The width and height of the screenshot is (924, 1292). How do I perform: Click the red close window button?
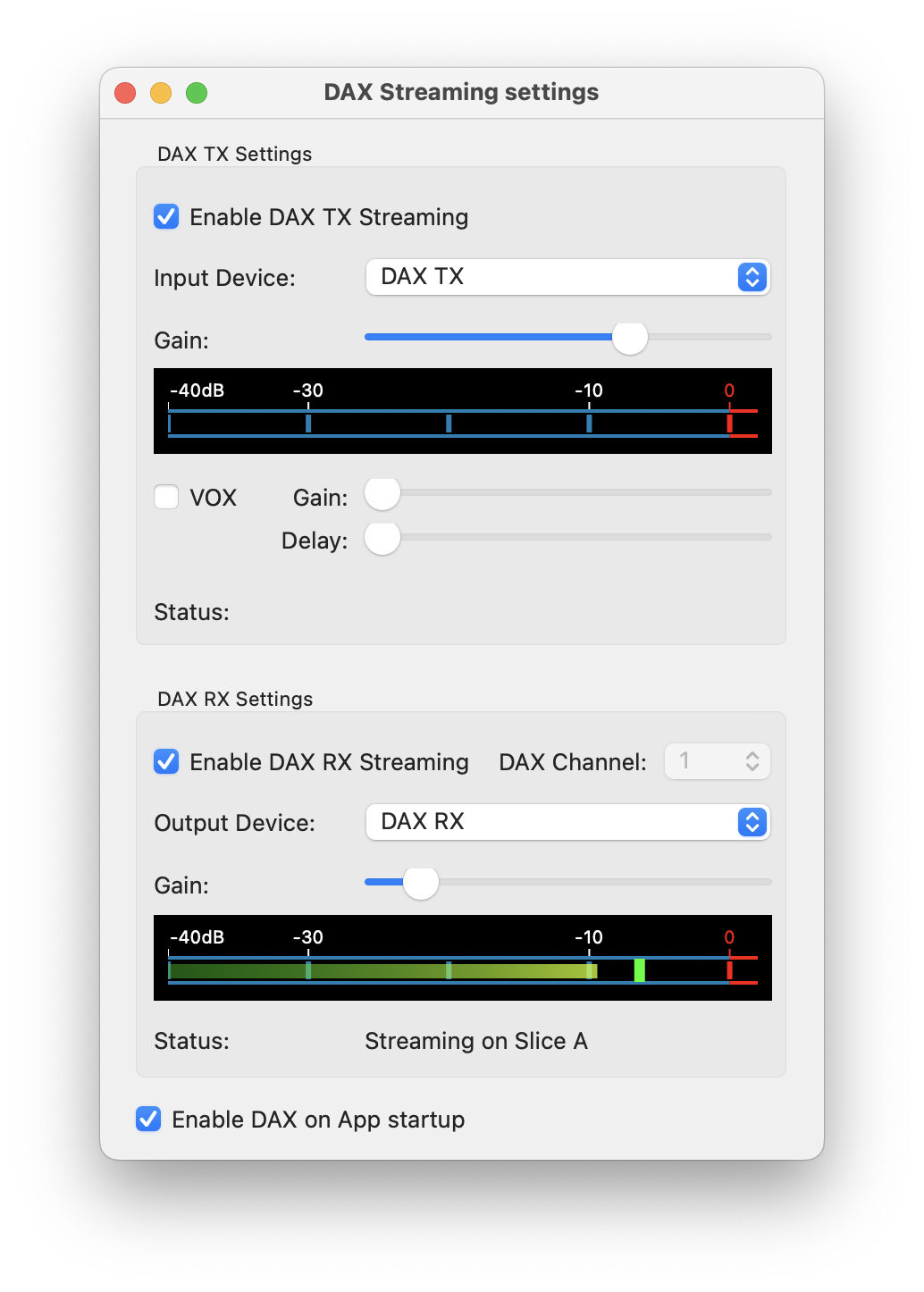(x=125, y=93)
